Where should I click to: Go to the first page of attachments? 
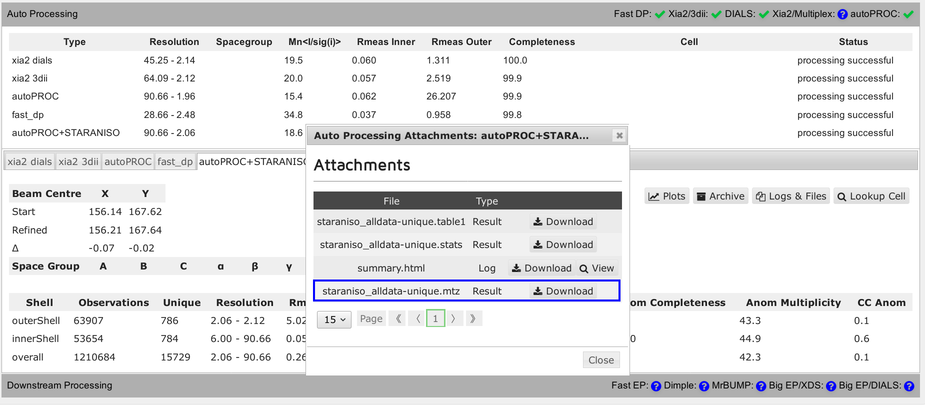pos(398,319)
